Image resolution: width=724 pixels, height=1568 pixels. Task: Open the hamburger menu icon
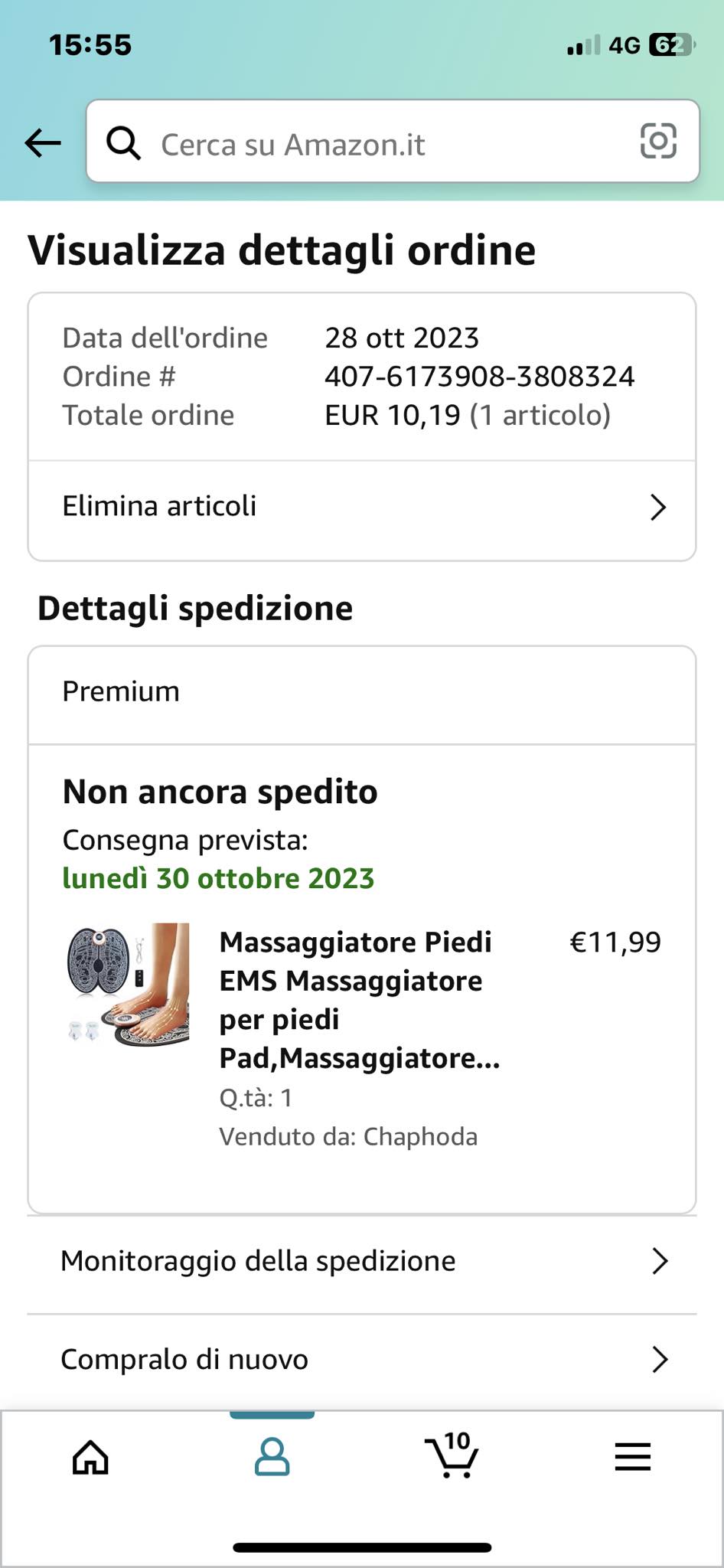coord(633,1457)
